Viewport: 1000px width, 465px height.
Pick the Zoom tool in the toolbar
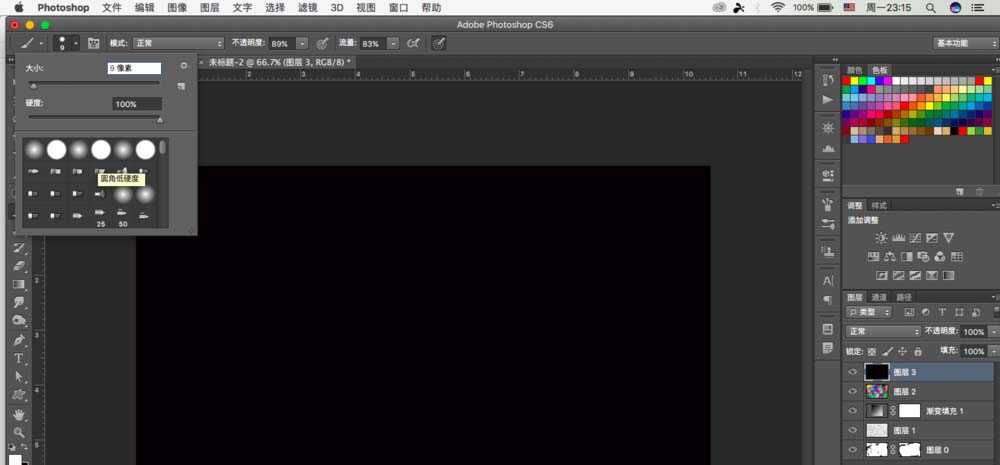click(x=18, y=432)
